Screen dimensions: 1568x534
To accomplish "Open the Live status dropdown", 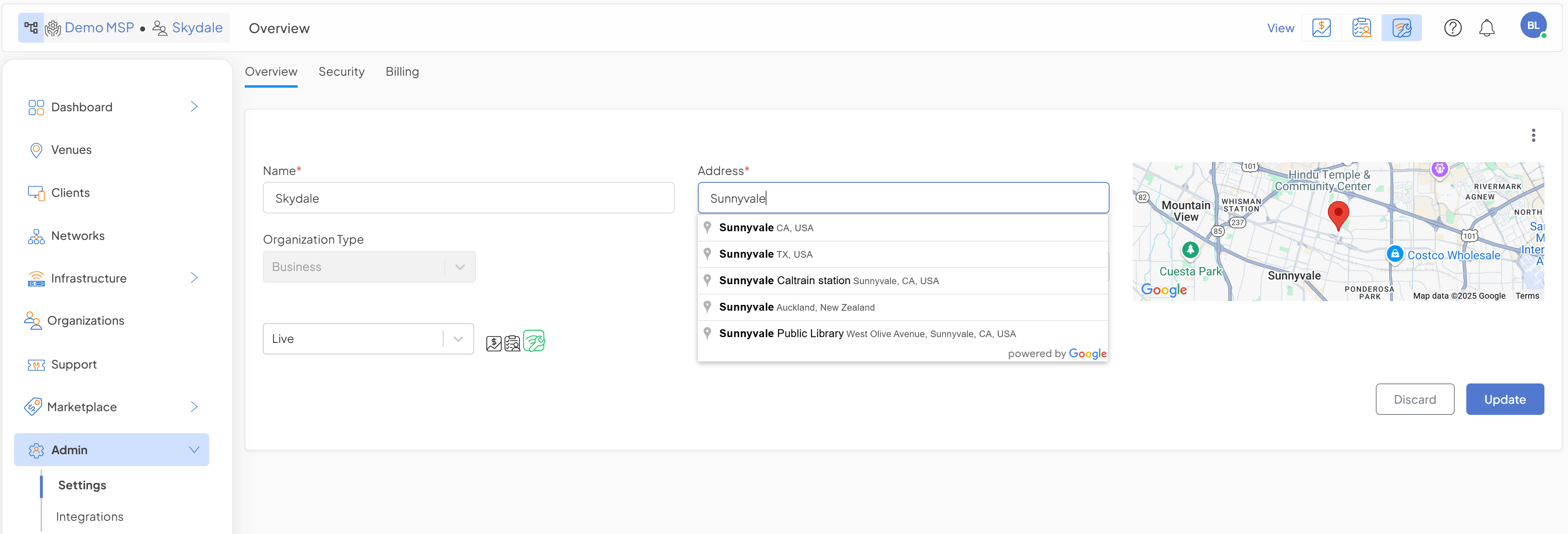I will point(368,338).
